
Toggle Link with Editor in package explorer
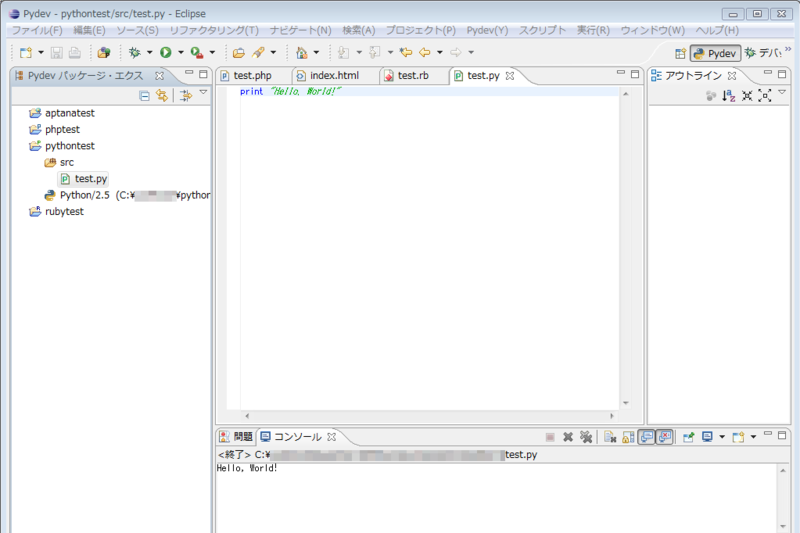point(162,95)
